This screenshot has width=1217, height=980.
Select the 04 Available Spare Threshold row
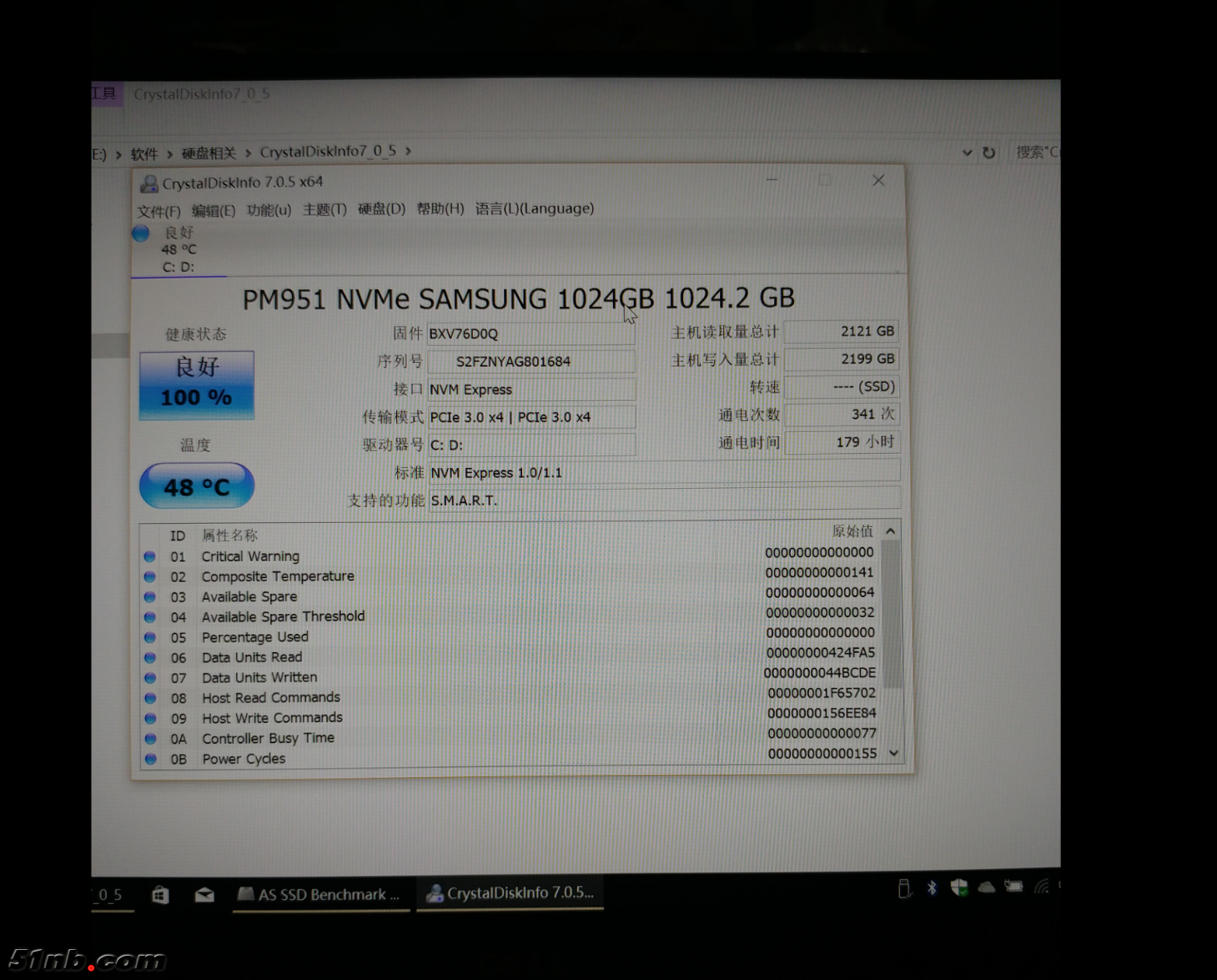click(510, 616)
